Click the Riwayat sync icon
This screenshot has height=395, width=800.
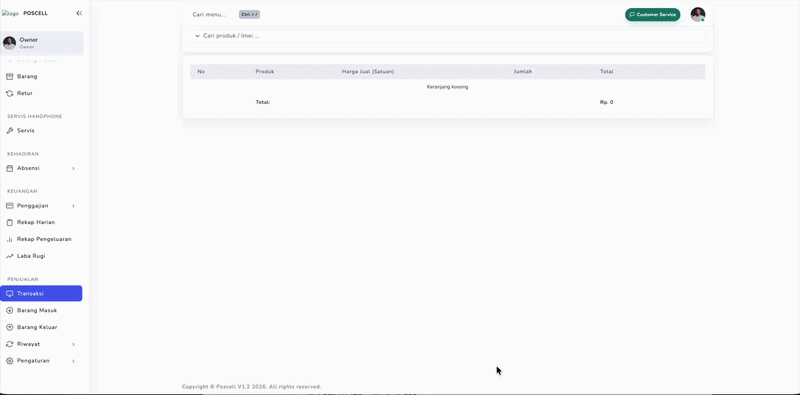click(x=9, y=344)
